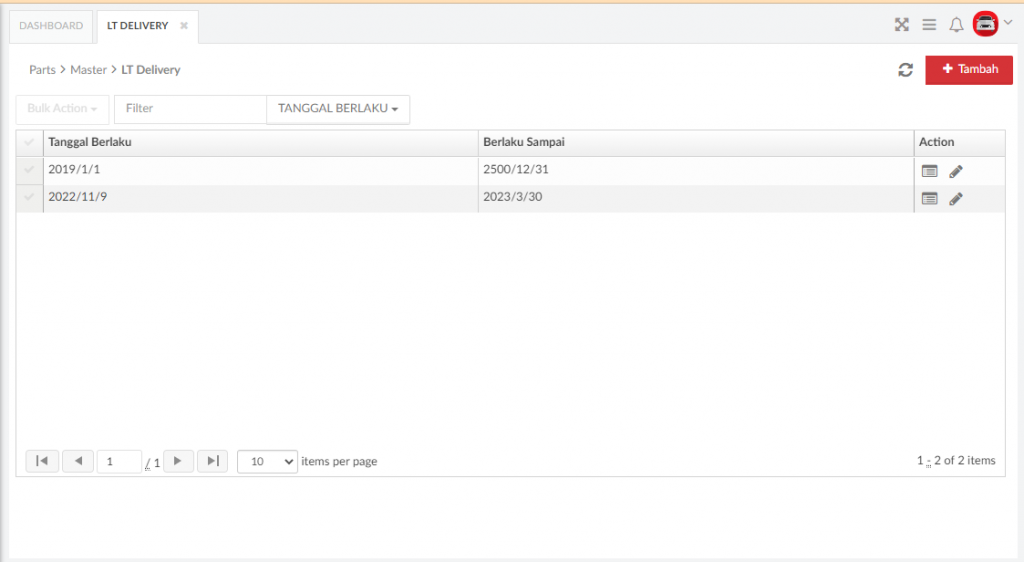Go to first page
This screenshot has width=1024, height=562.
42,461
